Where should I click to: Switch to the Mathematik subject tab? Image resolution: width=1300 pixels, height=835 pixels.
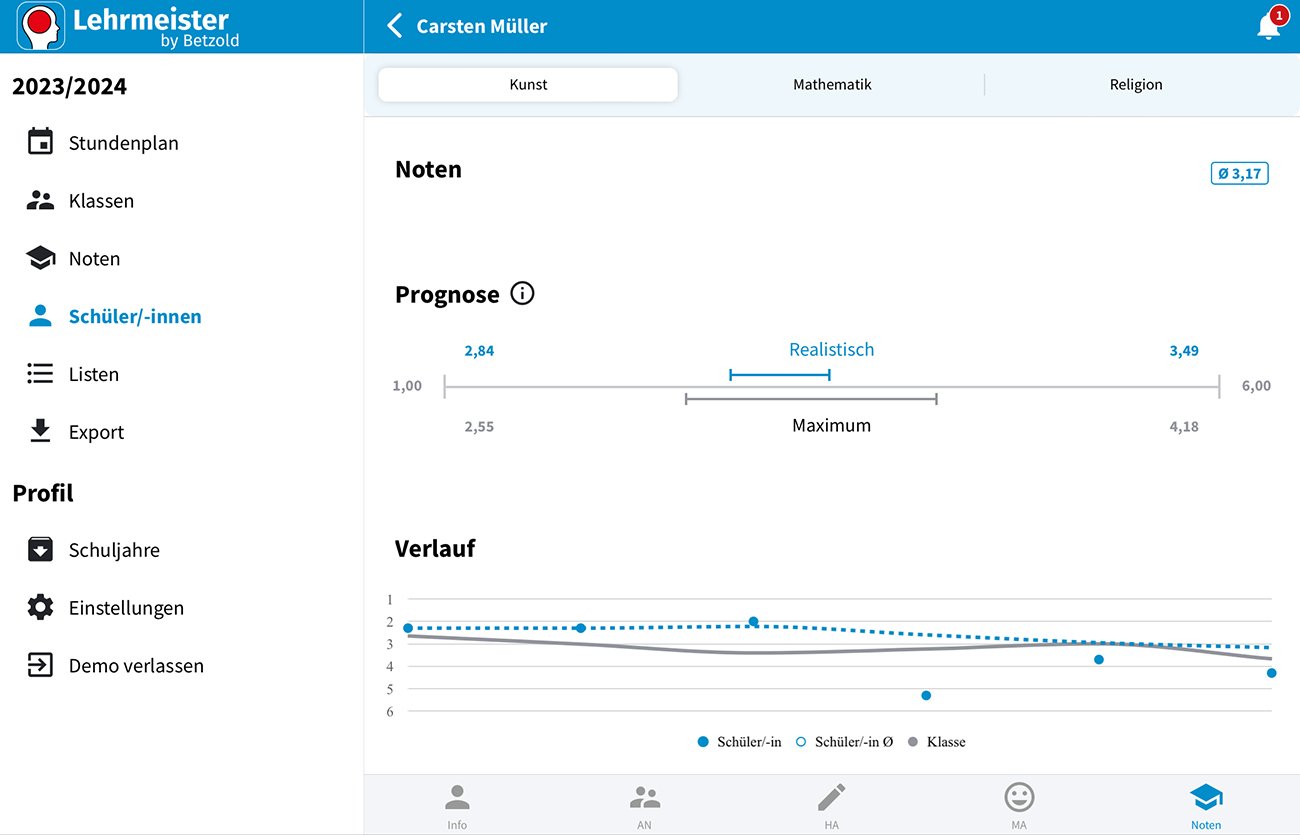pyautogui.click(x=832, y=85)
